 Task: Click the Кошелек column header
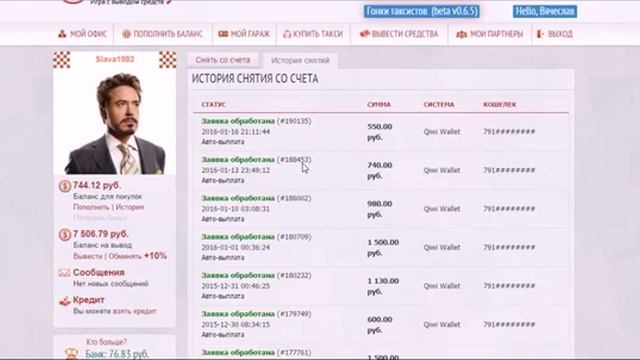[x=500, y=104]
